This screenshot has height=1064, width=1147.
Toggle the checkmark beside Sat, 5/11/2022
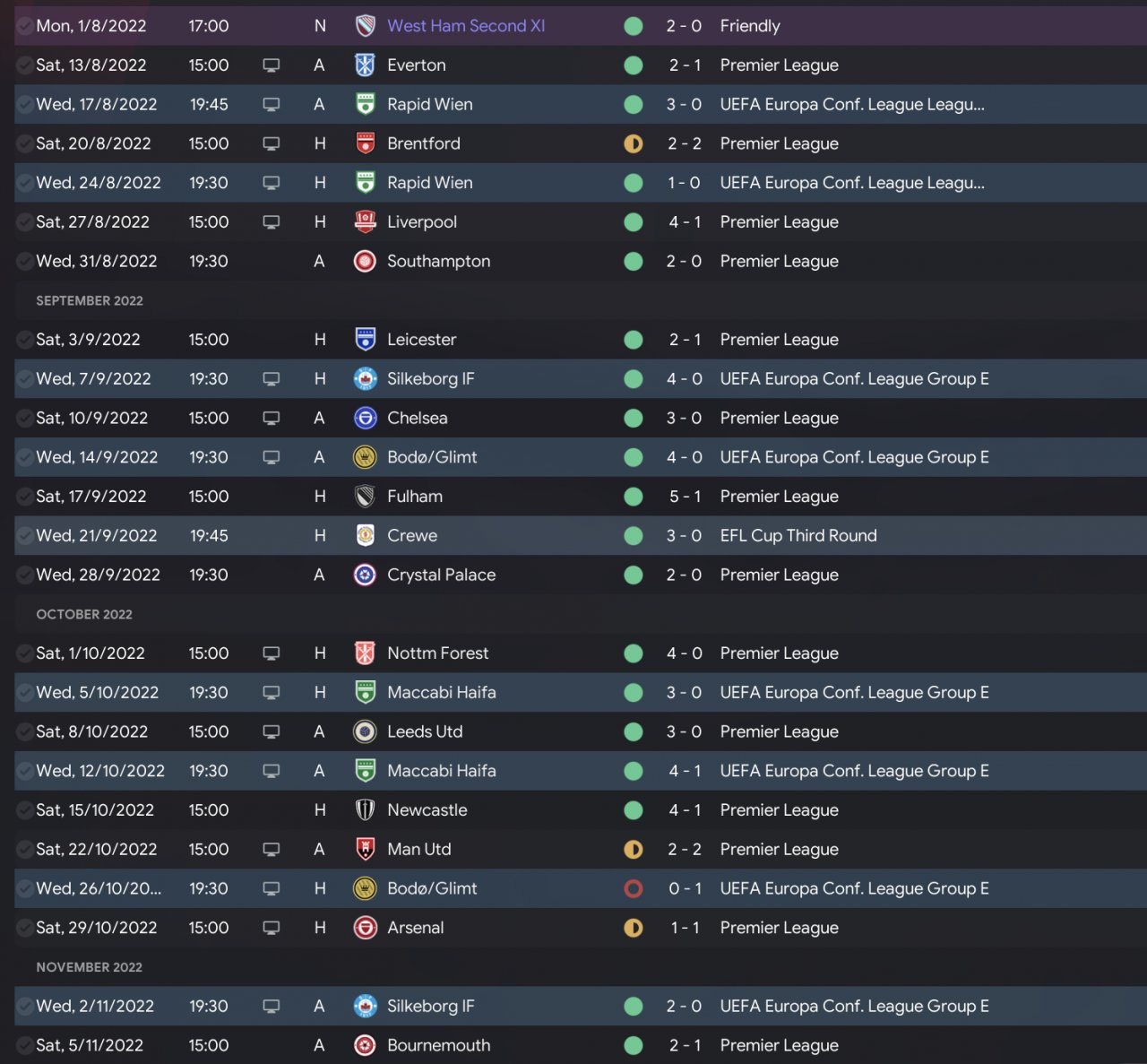[x=25, y=1046]
